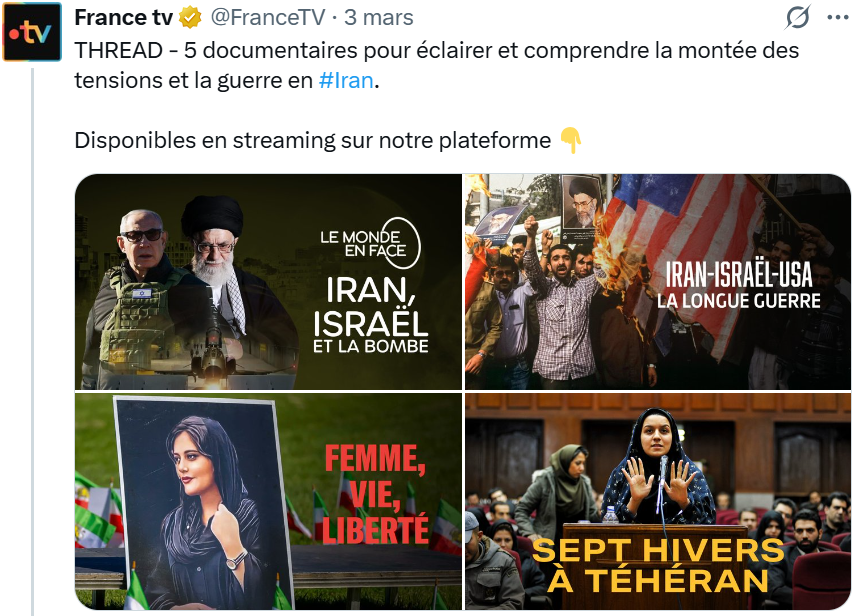Screen dimensions: 855x616
Task: Click the Sept hivers à Téhéran yellow title
Action: pos(658,565)
